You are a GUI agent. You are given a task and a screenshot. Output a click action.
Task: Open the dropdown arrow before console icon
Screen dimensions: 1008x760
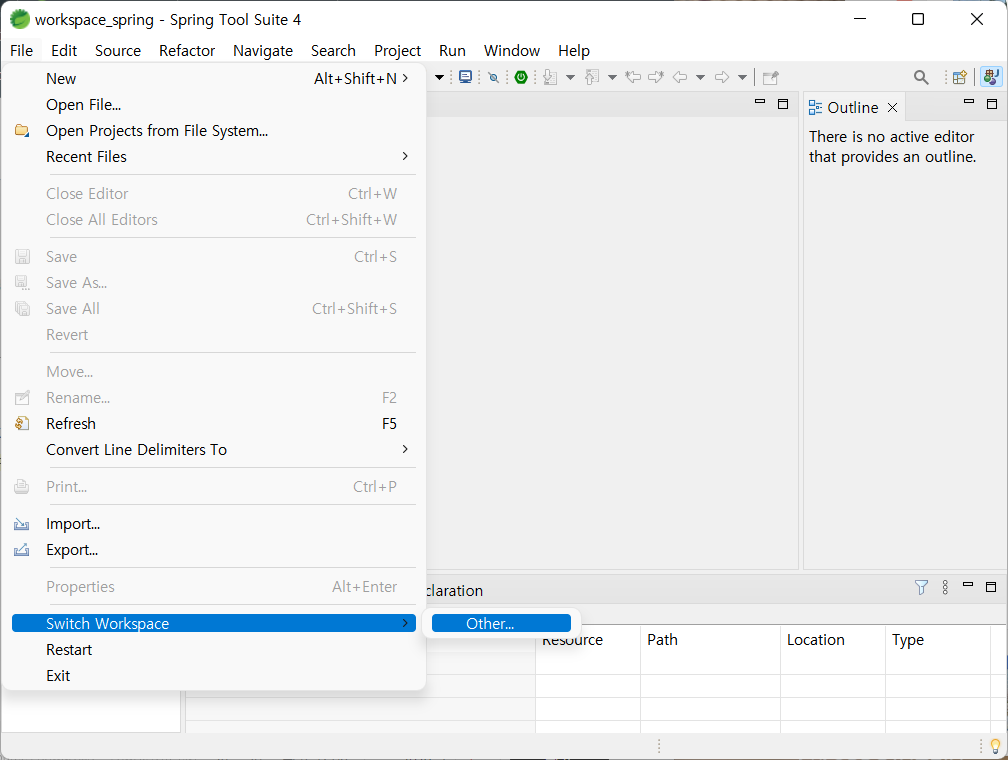[439, 77]
